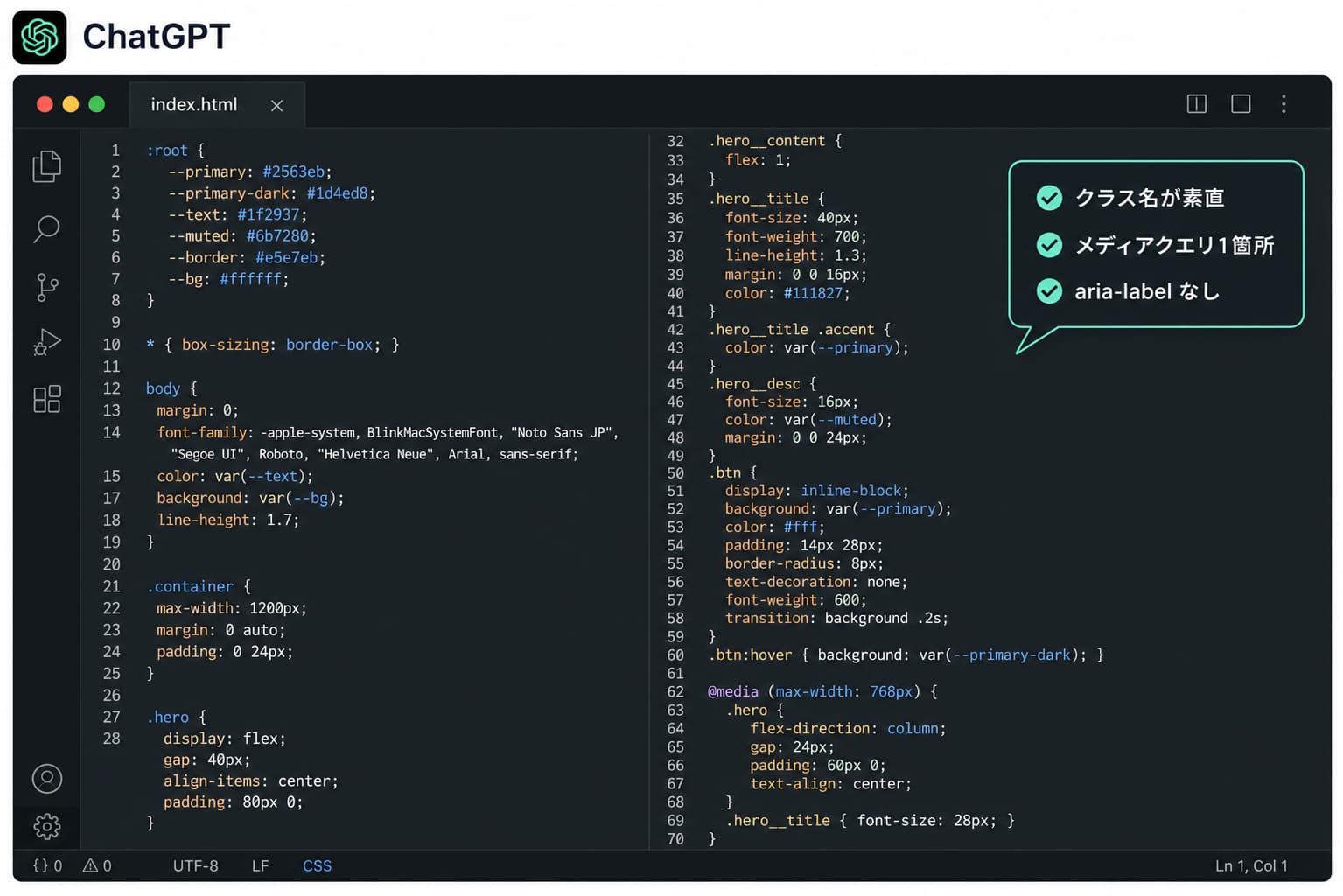Place cursor on the ":root {" line
1343x896 pixels.
click(175, 150)
